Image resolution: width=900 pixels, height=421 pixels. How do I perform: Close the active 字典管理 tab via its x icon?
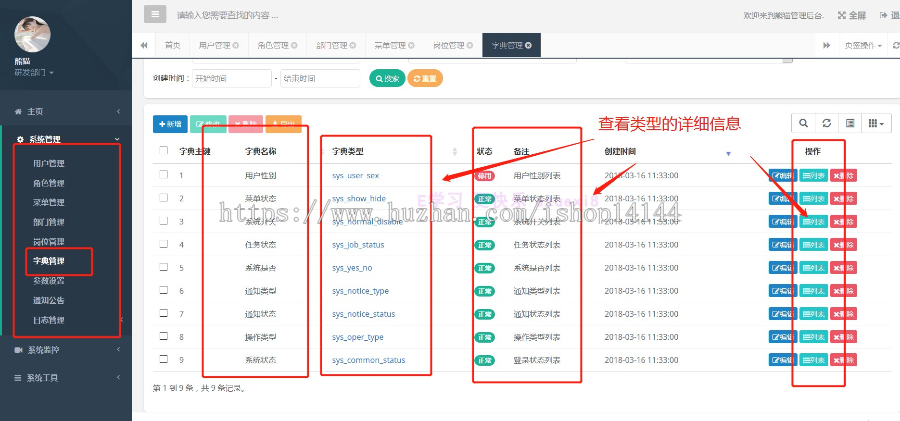click(528, 45)
